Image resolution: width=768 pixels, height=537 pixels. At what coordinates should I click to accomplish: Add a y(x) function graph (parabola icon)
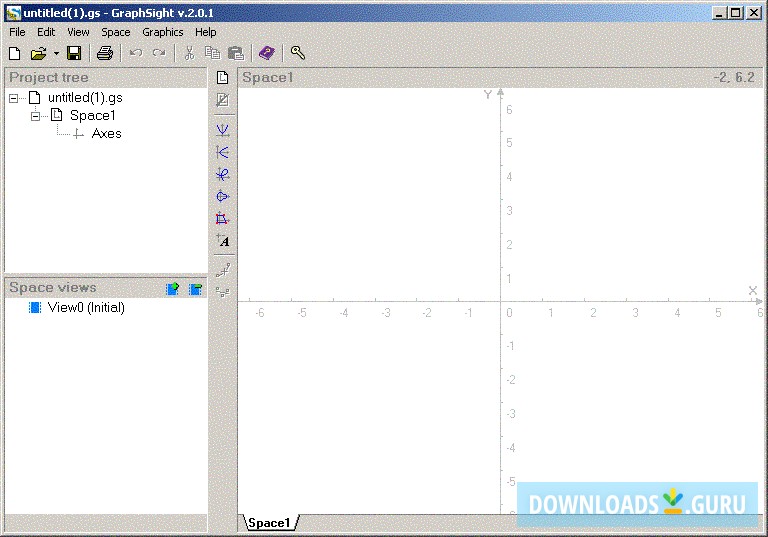[222, 130]
